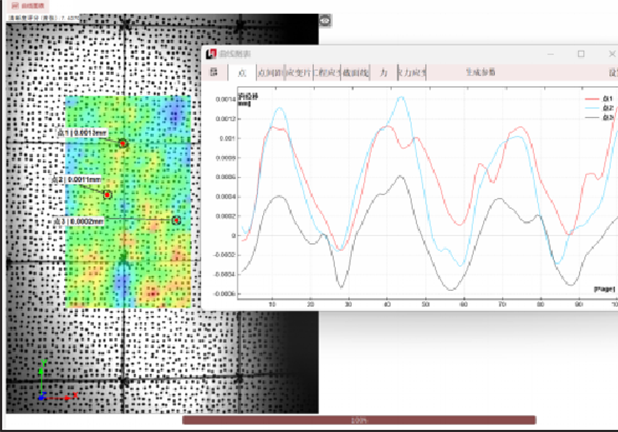Click the 设 button at toolbar right edge
Viewport: 618px width, 432px height.
(x=612, y=72)
